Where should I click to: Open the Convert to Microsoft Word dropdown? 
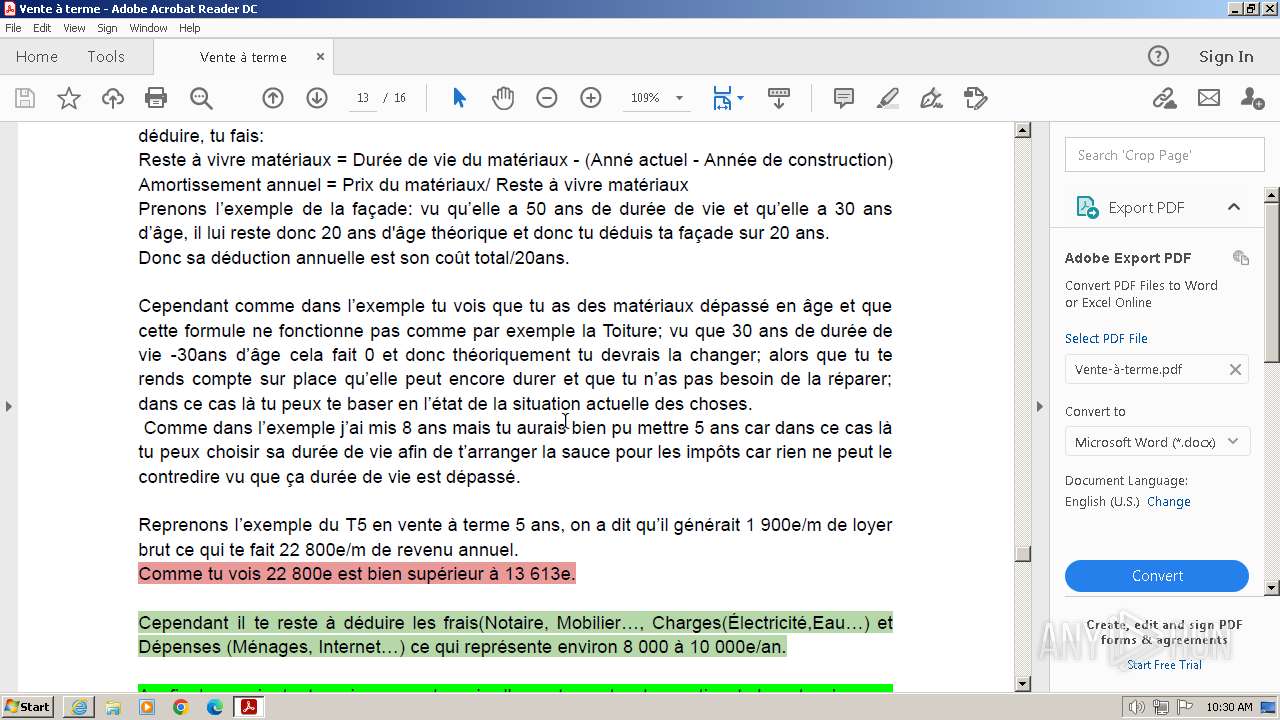coord(1157,442)
